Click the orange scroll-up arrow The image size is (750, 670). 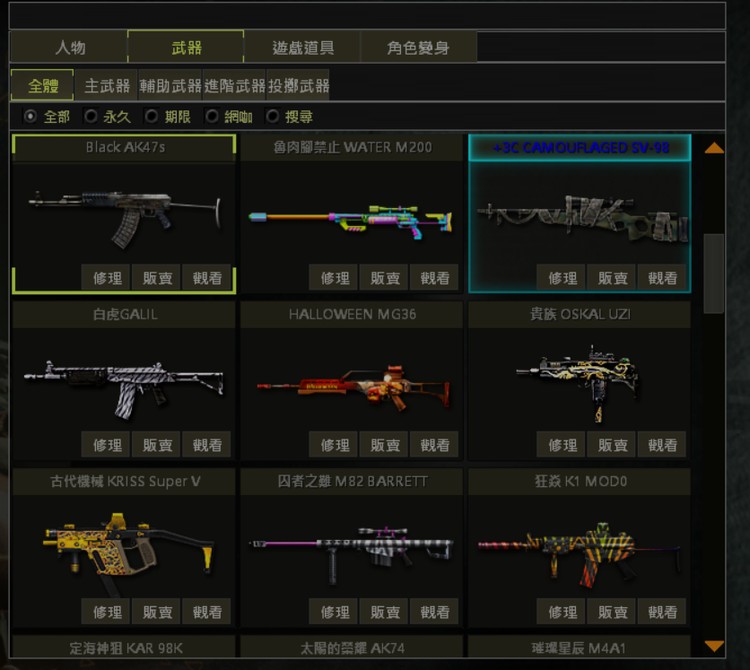(x=714, y=148)
